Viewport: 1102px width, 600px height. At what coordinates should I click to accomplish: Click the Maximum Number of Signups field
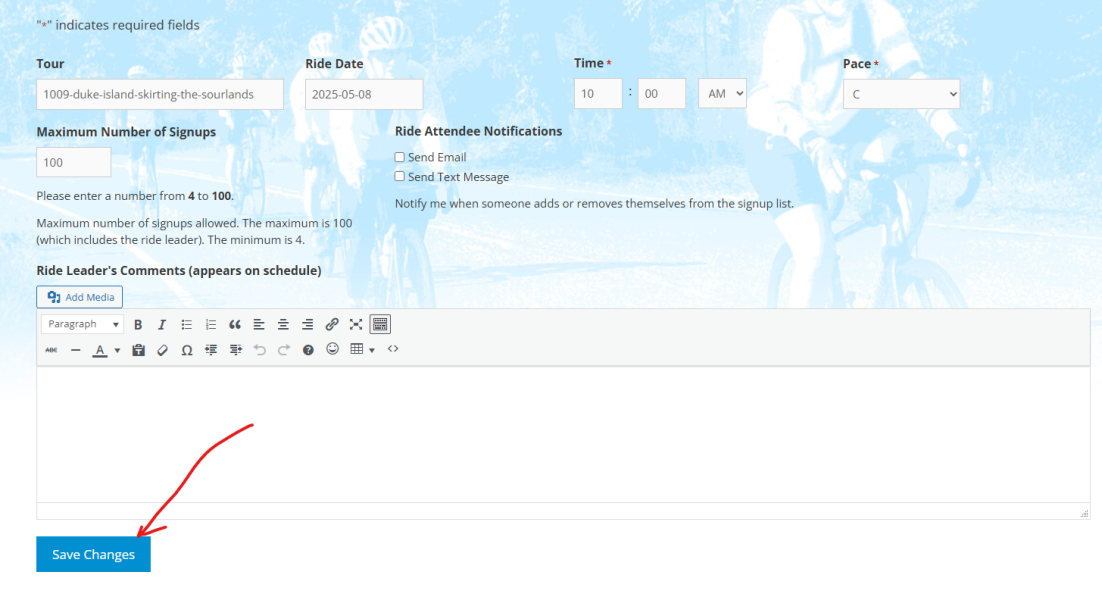[73, 162]
